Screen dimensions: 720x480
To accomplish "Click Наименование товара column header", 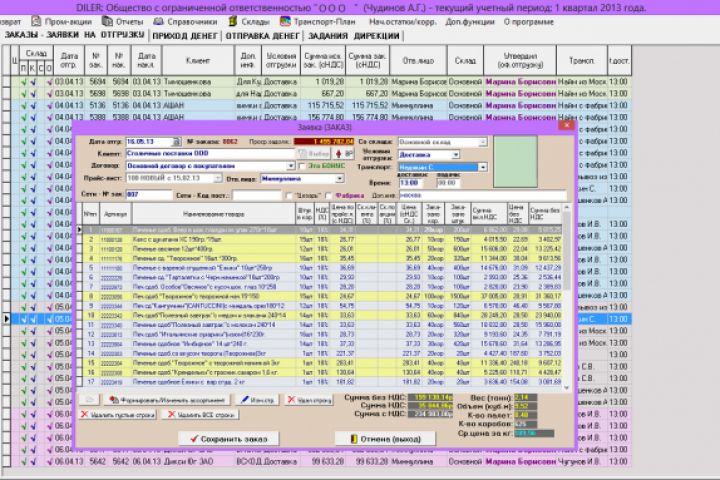I will 214,214.
